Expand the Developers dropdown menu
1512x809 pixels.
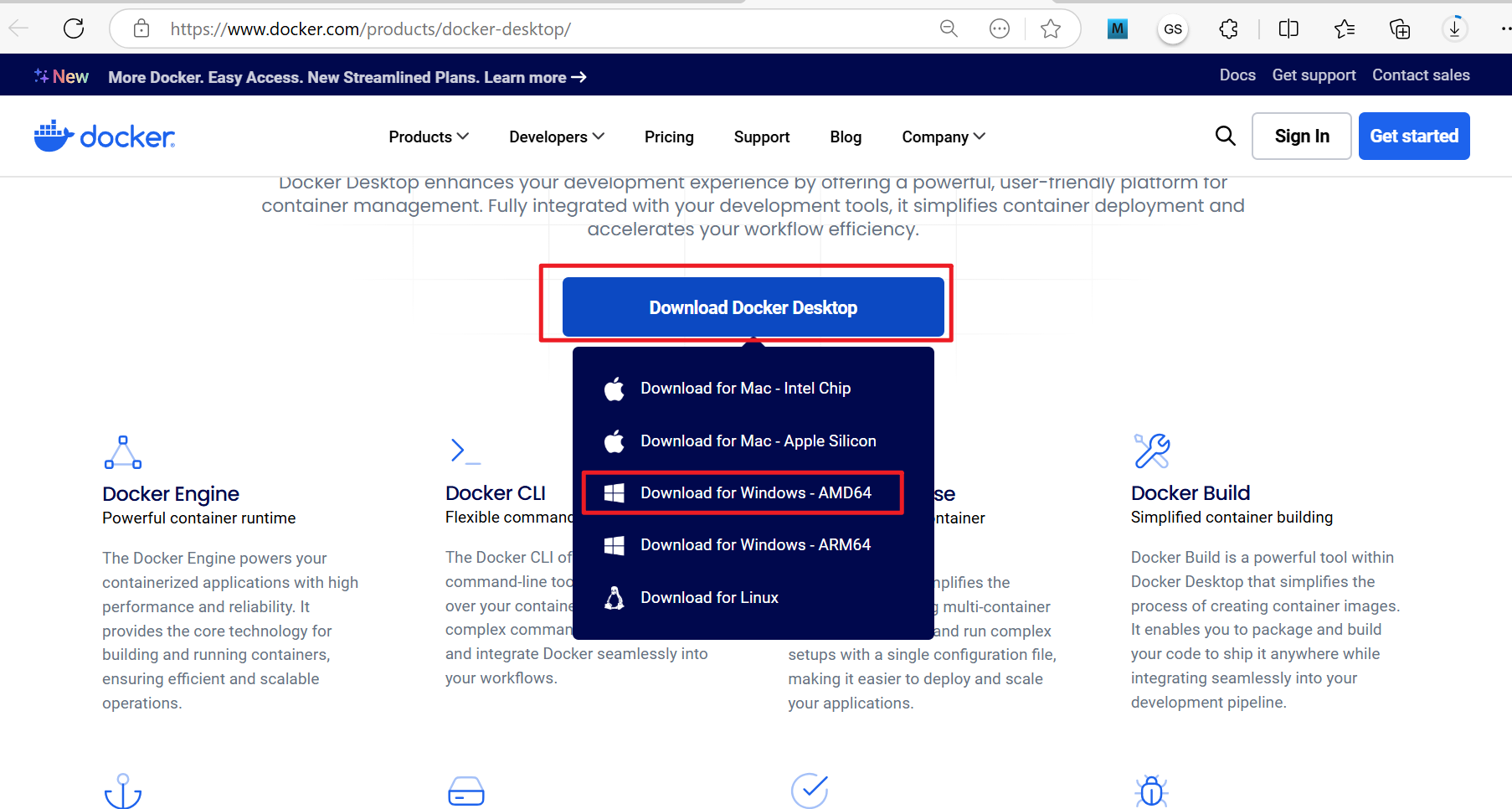tap(557, 137)
